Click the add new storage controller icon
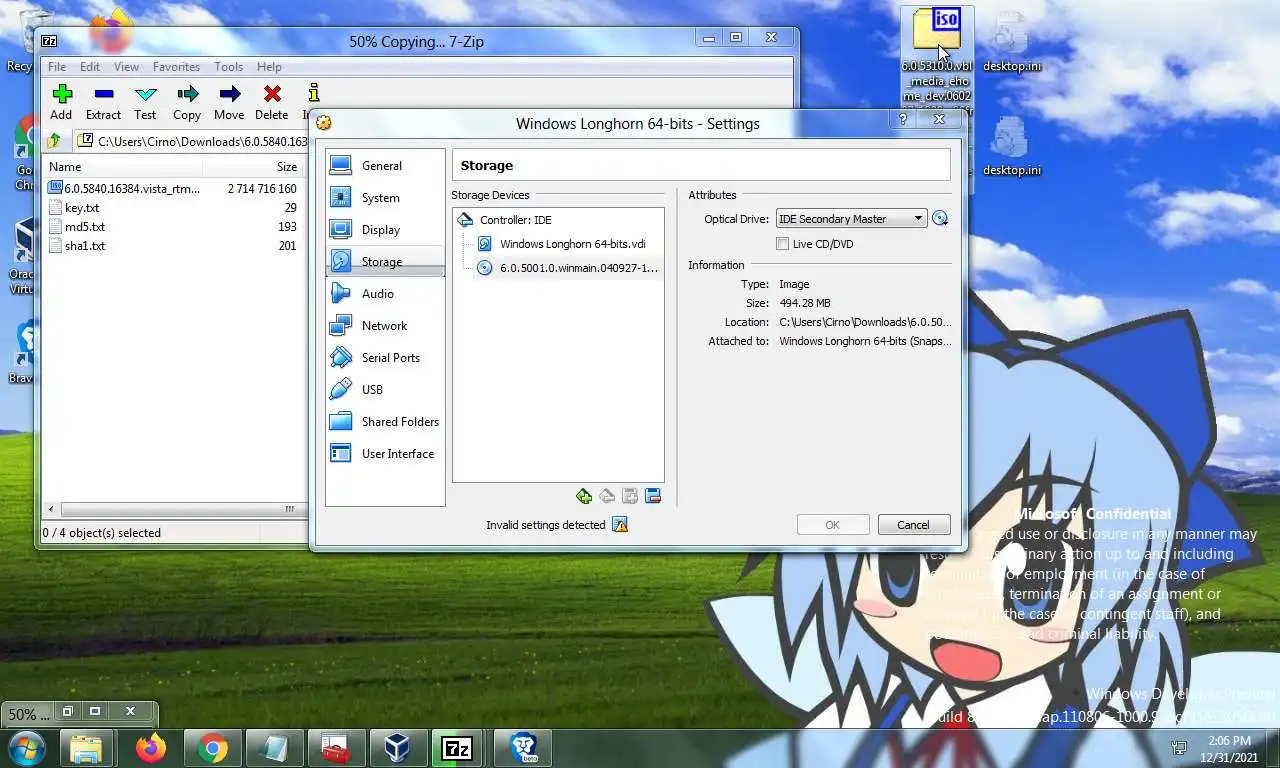1280x768 pixels. (x=584, y=496)
